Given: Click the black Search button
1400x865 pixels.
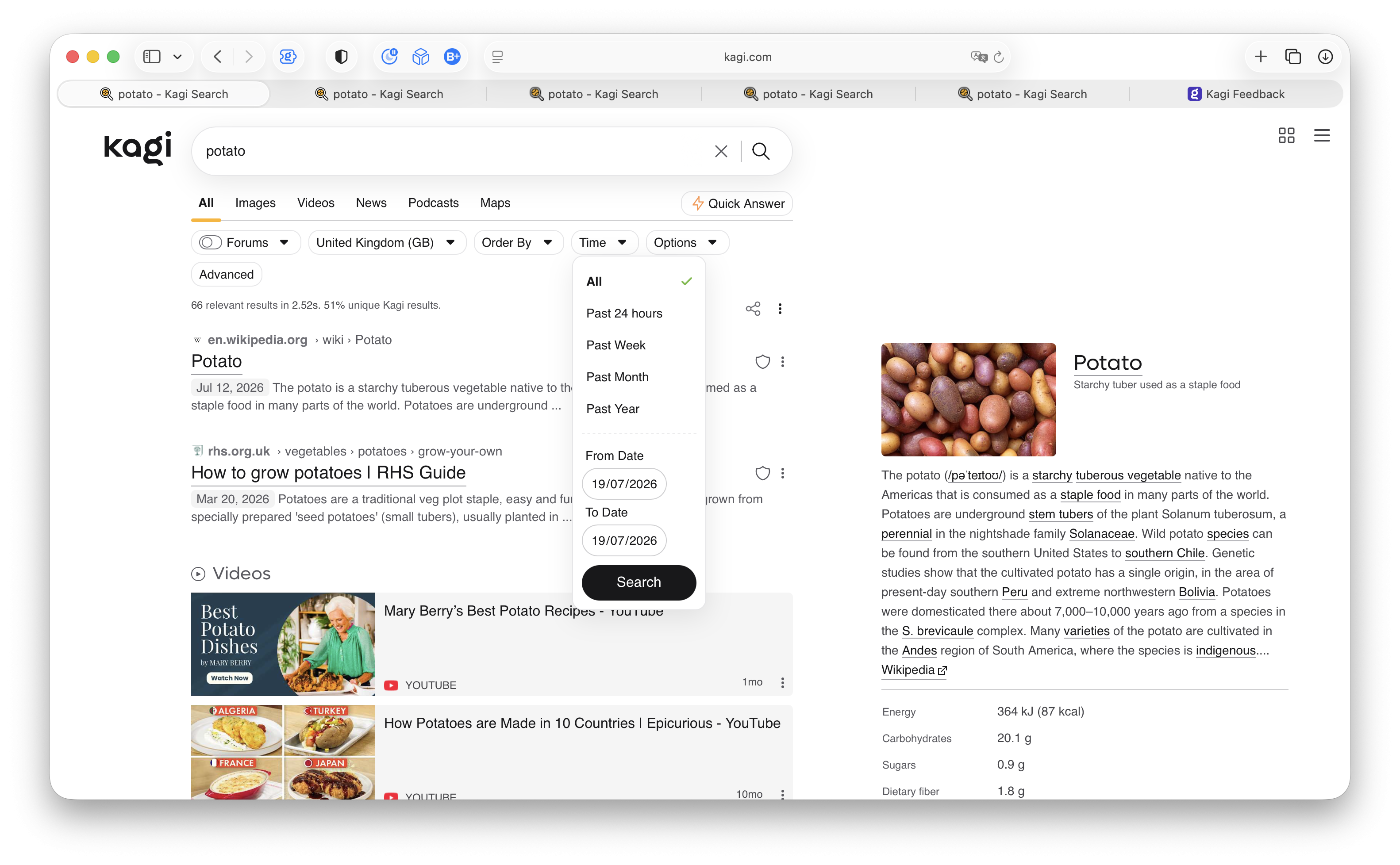Looking at the screenshot, I should [x=639, y=582].
